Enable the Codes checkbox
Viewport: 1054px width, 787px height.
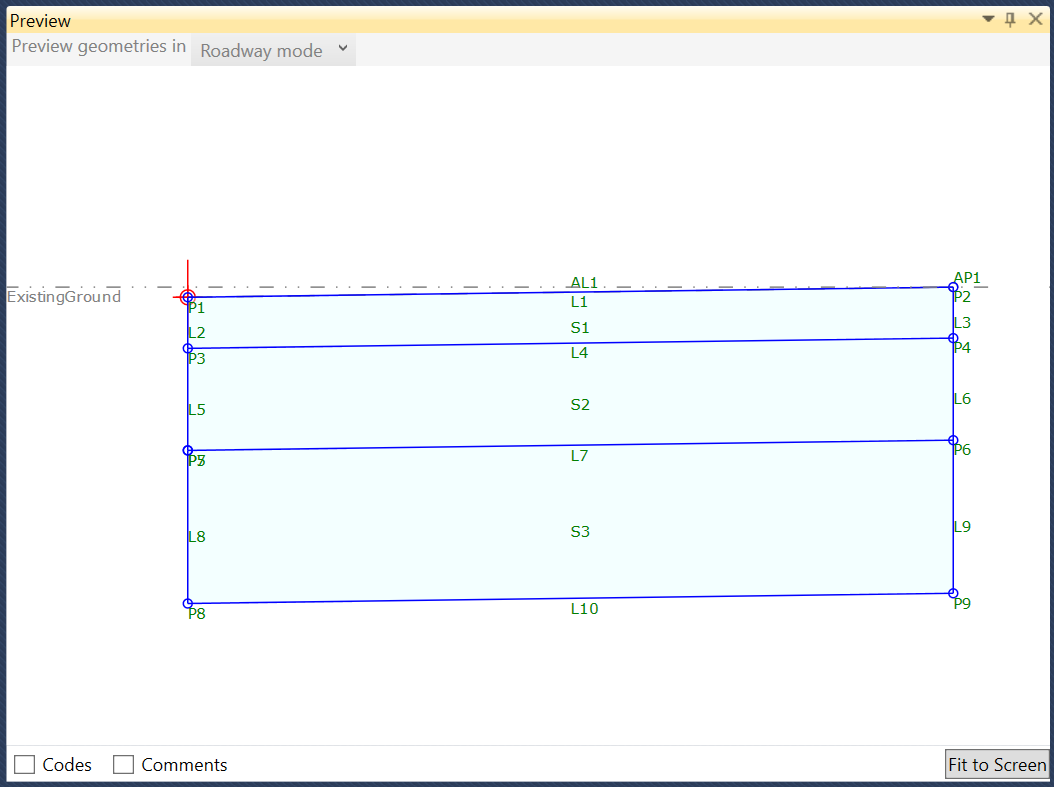click(24, 764)
